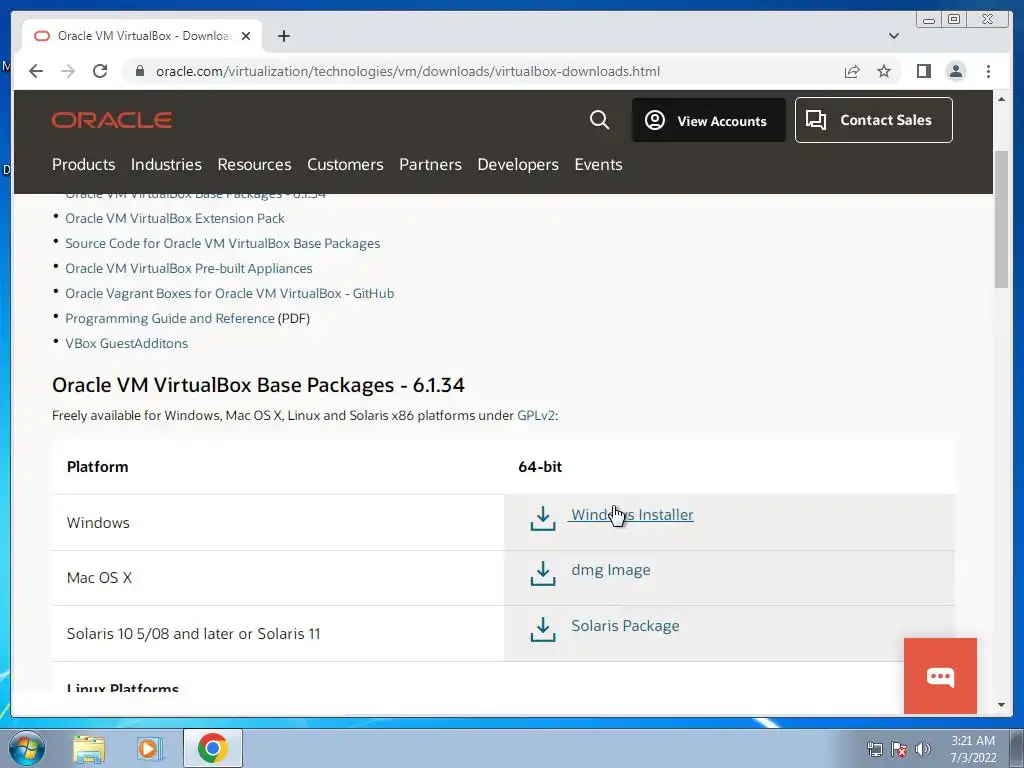Go back using the browser back arrow
This screenshot has width=1024, height=768.
pyautogui.click(x=36, y=71)
